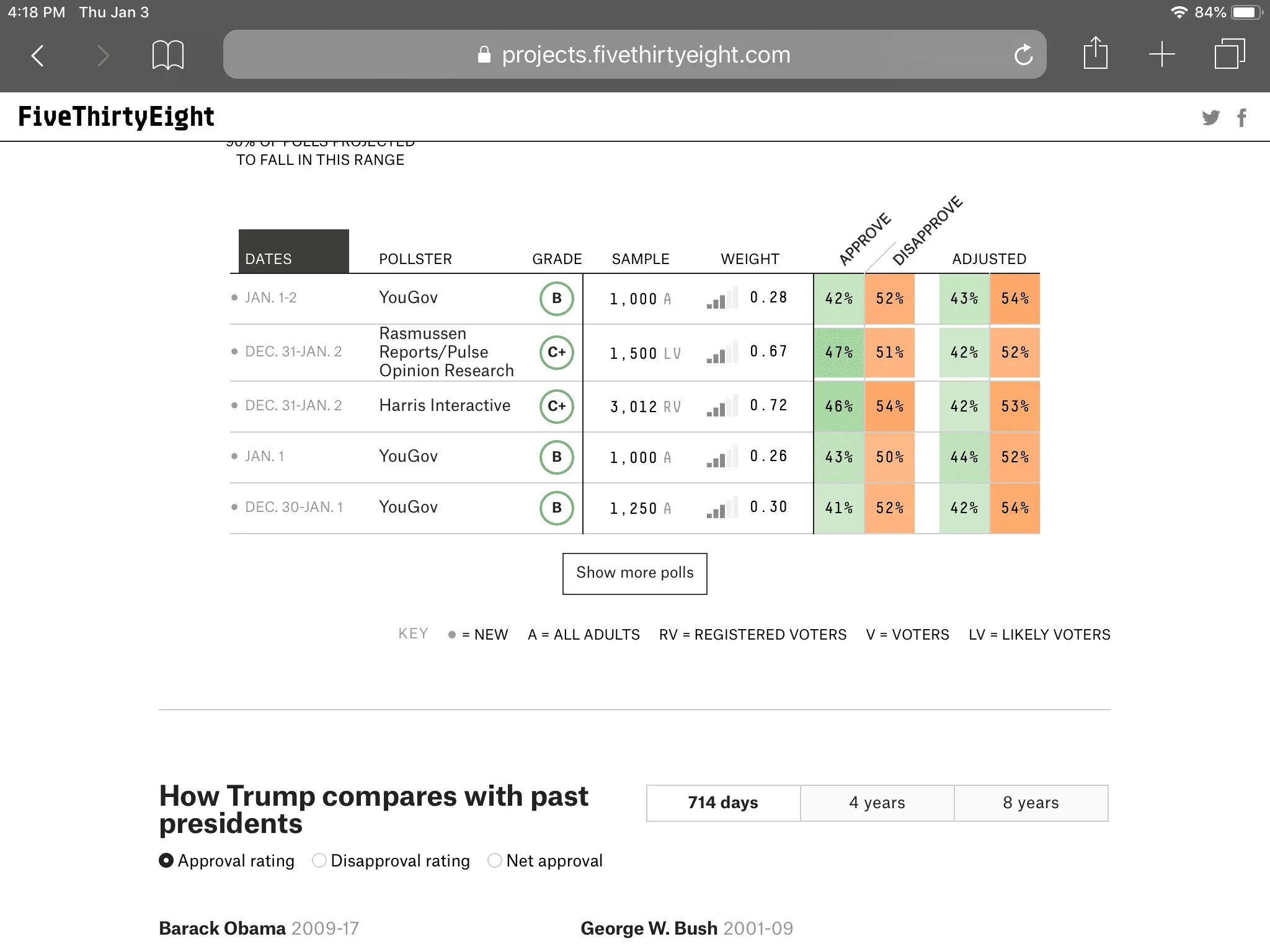Tap the 50% disapprove cell for YouGov Jan. 1
The image size is (1270, 952).
[890, 457]
